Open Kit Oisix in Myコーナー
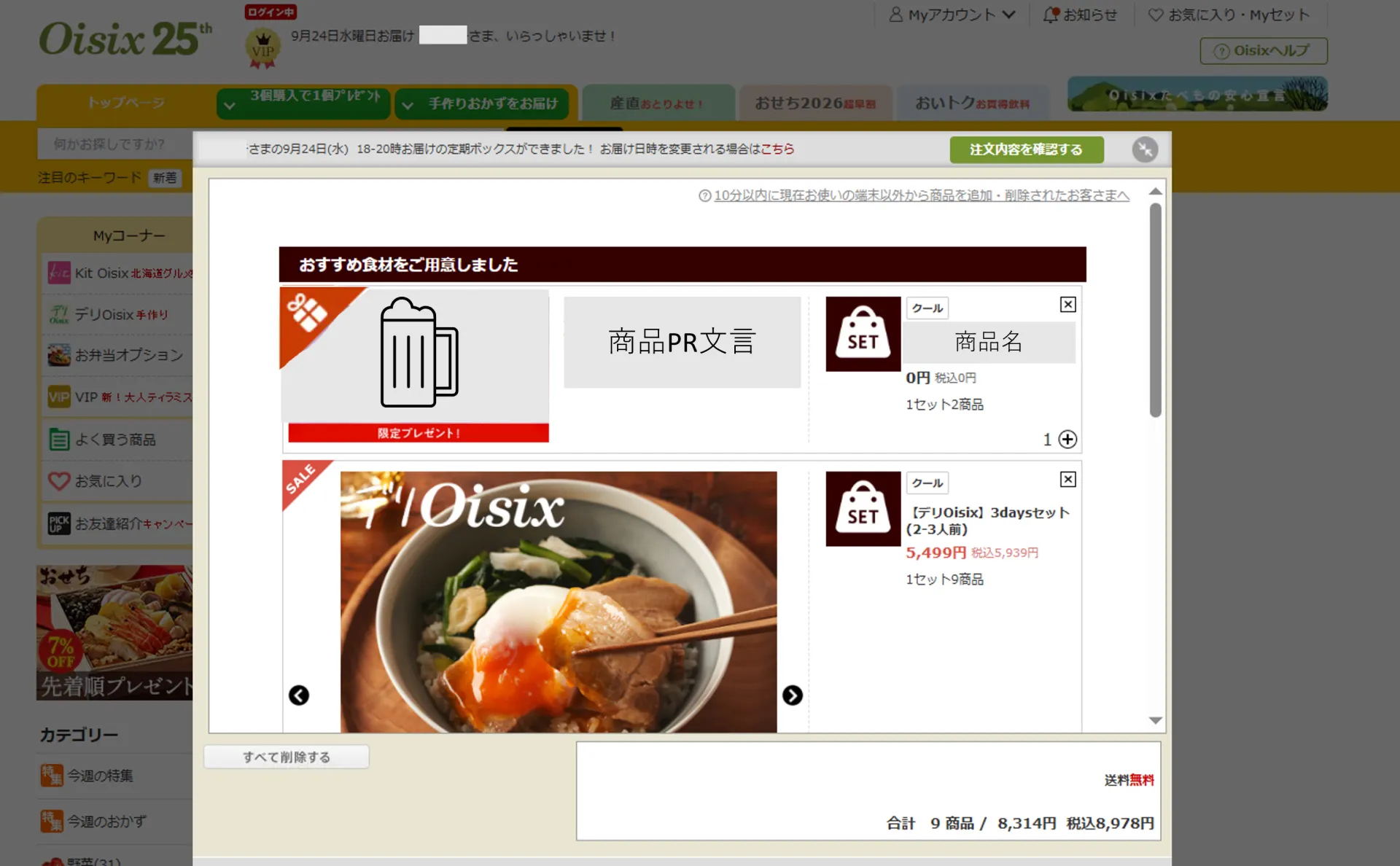 coord(118,273)
